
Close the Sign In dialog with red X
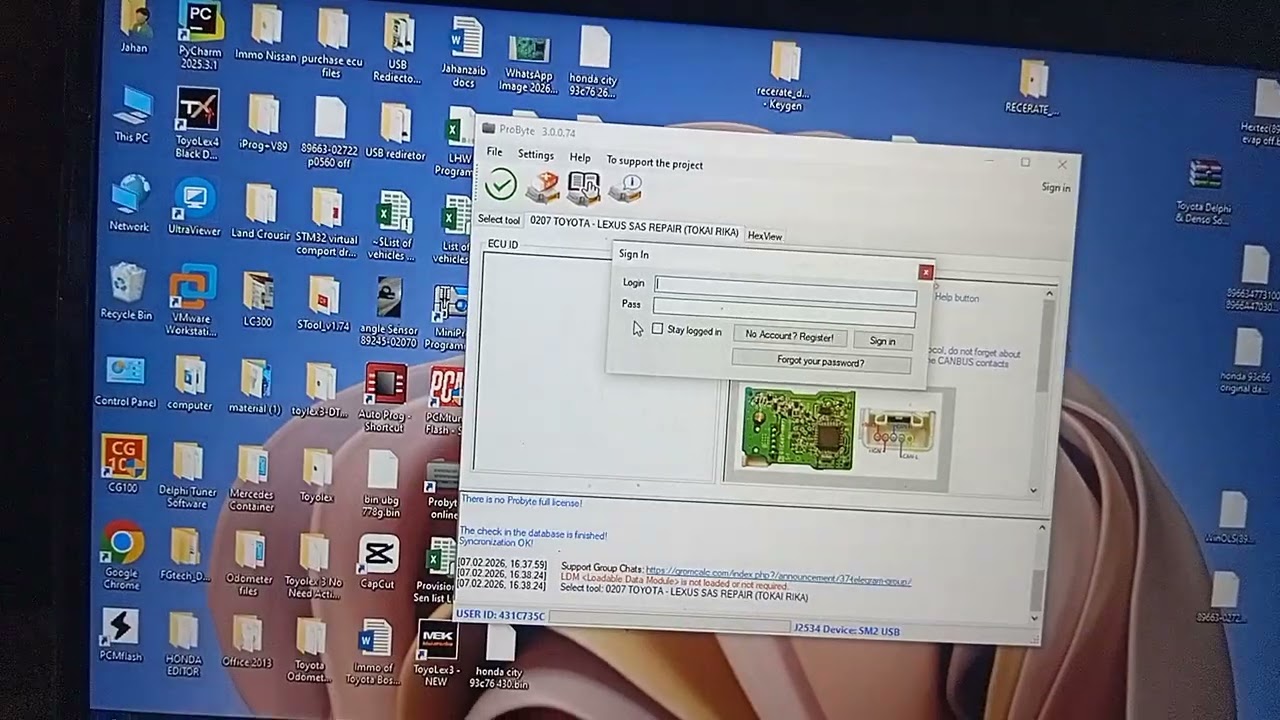point(926,272)
